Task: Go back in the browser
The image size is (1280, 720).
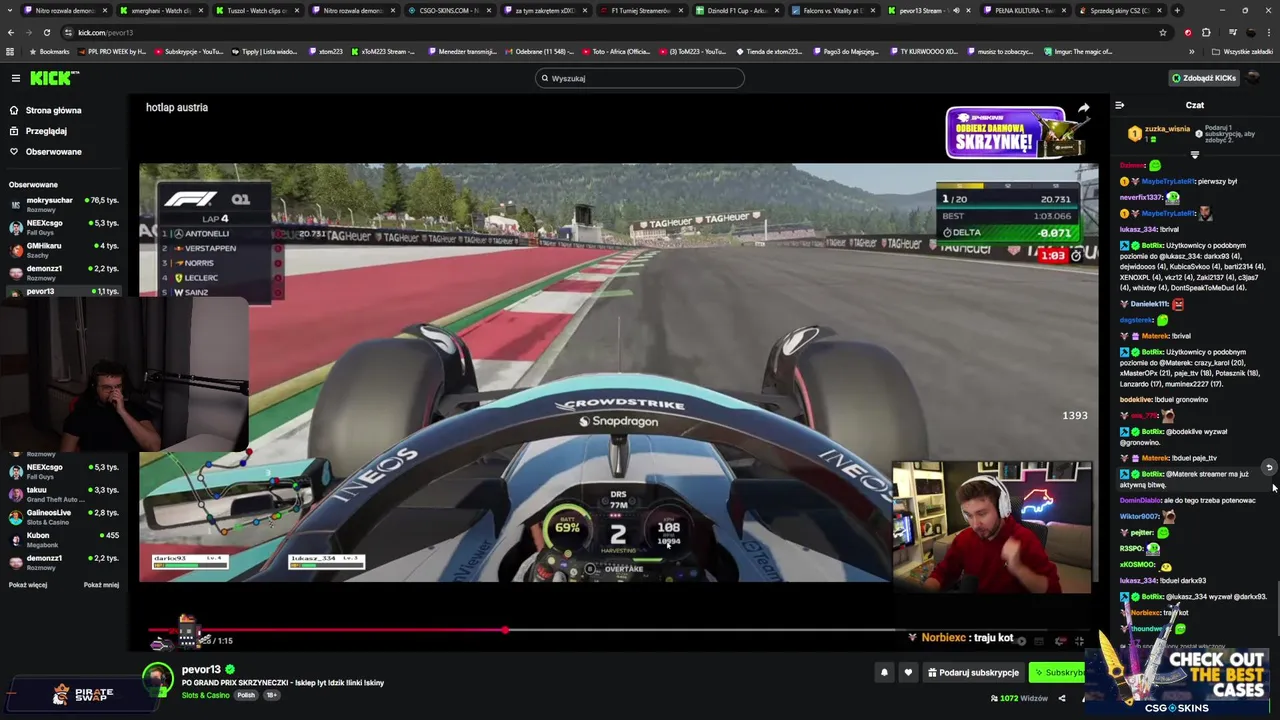Action: (x=11, y=32)
